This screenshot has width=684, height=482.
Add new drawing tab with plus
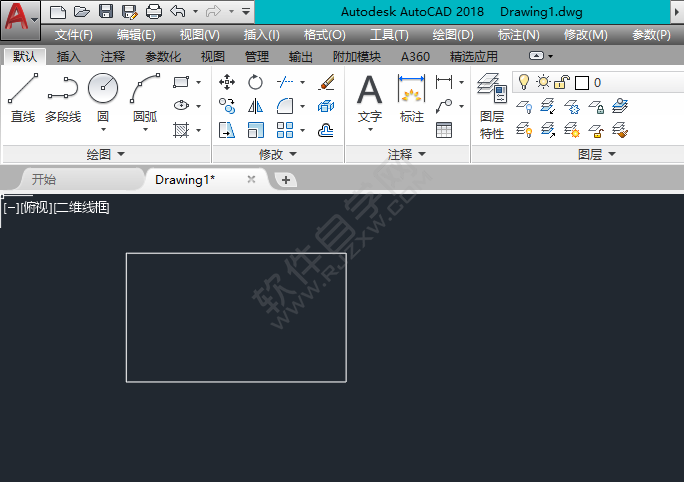[286, 180]
